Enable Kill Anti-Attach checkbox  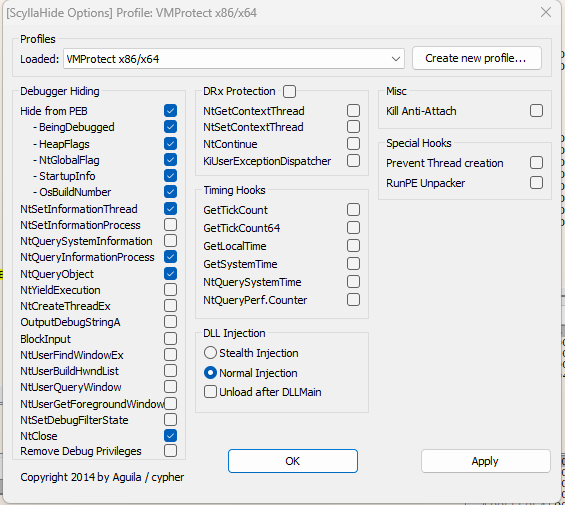[x=537, y=111]
